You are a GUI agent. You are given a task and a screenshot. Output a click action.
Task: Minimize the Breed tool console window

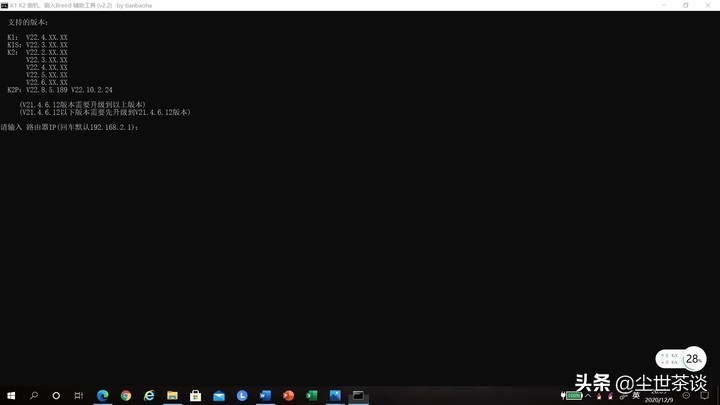point(664,6)
